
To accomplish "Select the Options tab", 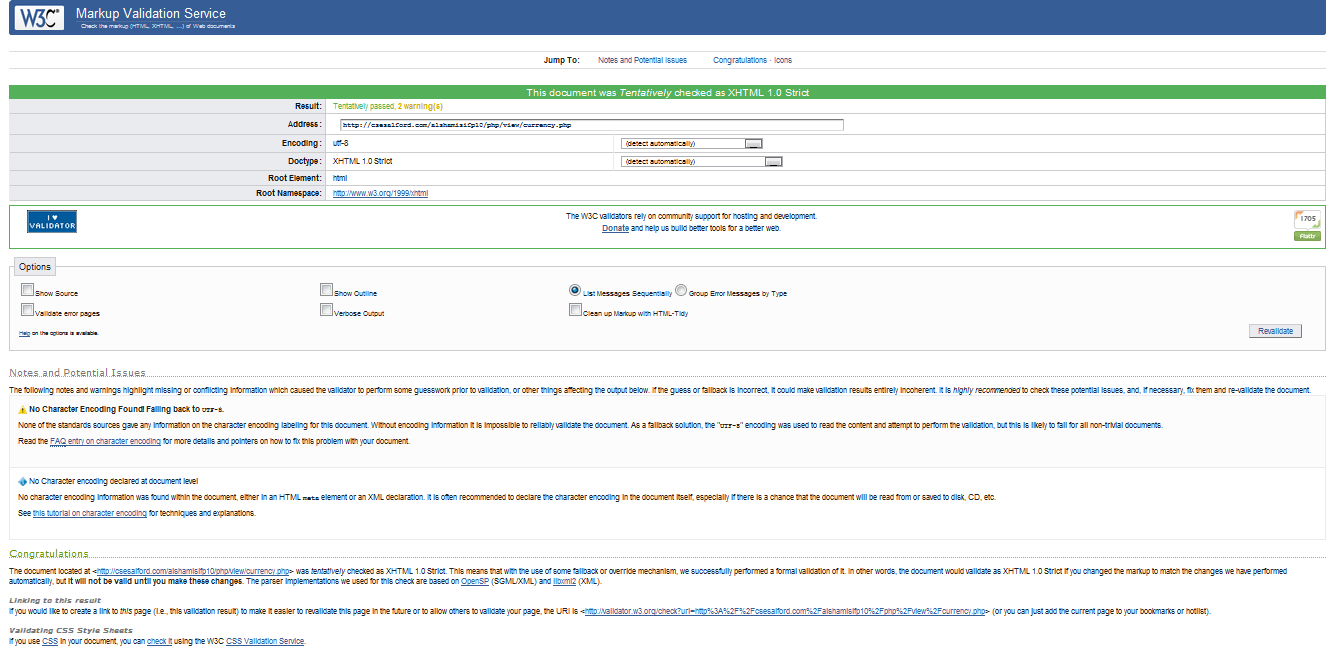I will 34,266.
